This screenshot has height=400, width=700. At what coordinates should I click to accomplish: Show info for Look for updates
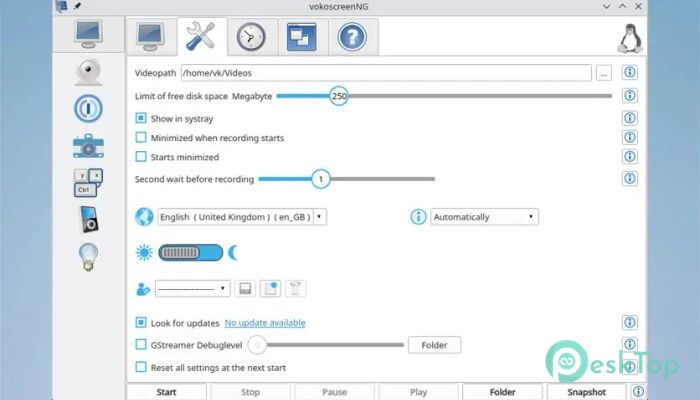[x=630, y=322]
